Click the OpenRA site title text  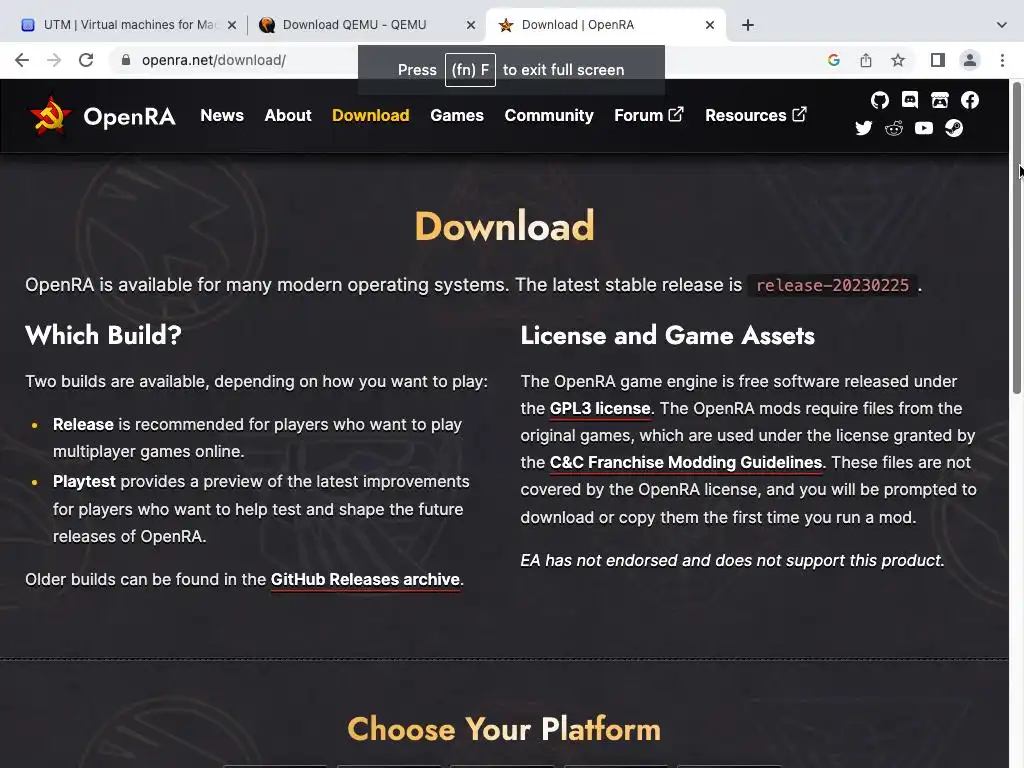tap(129, 117)
